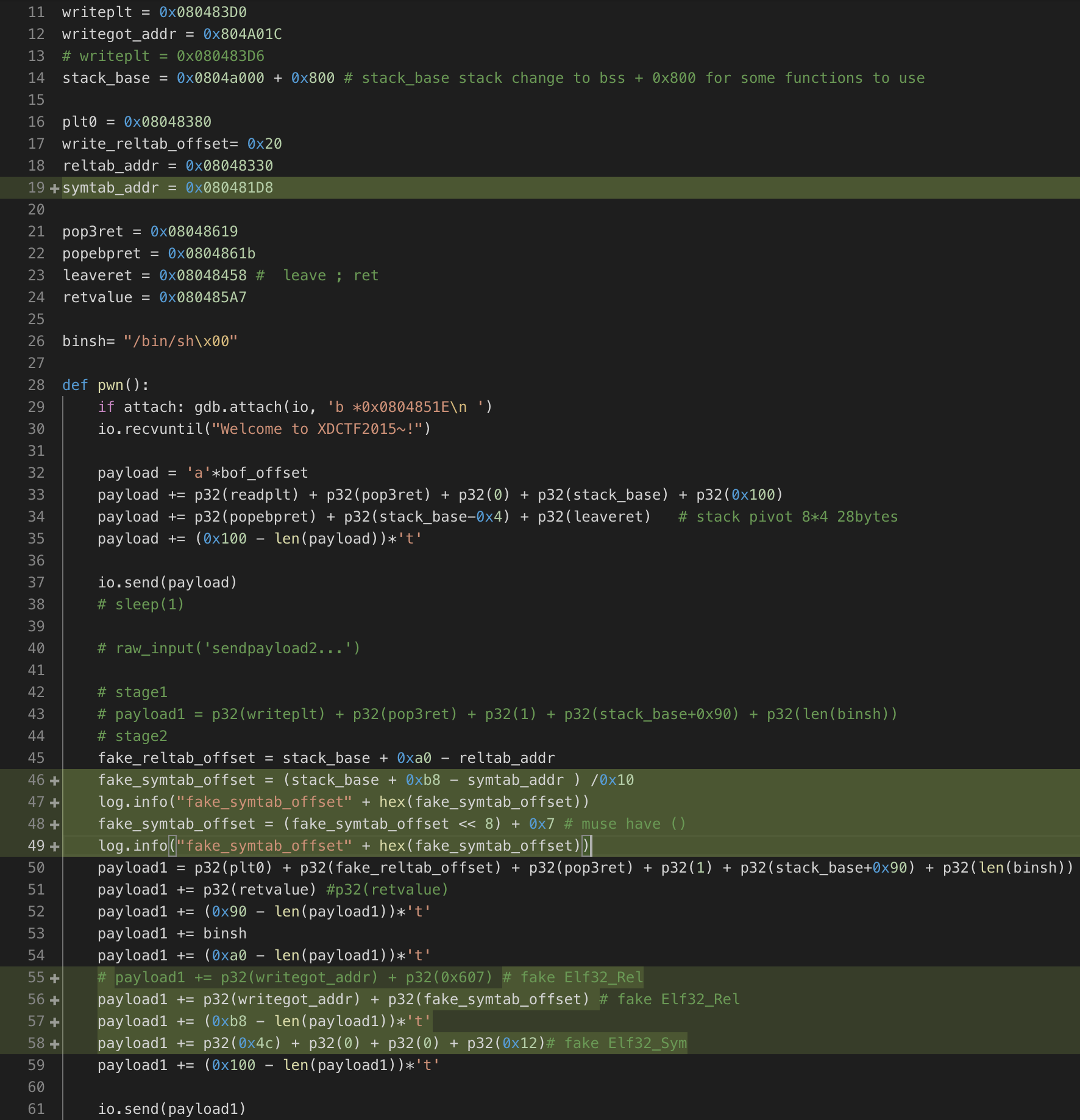Click the log.info call on line 49
1080x1120 pixels.
coord(344,846)
